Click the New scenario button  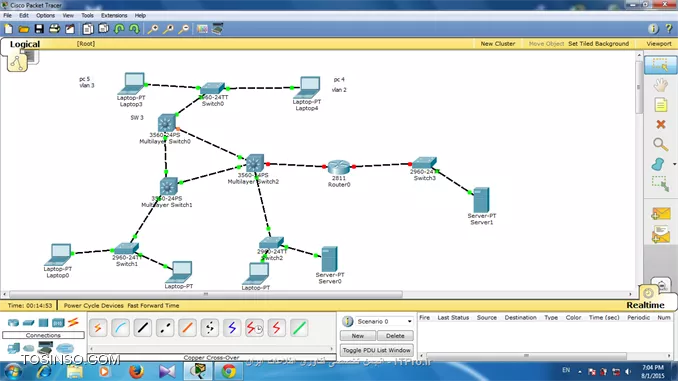click(358, 336)
